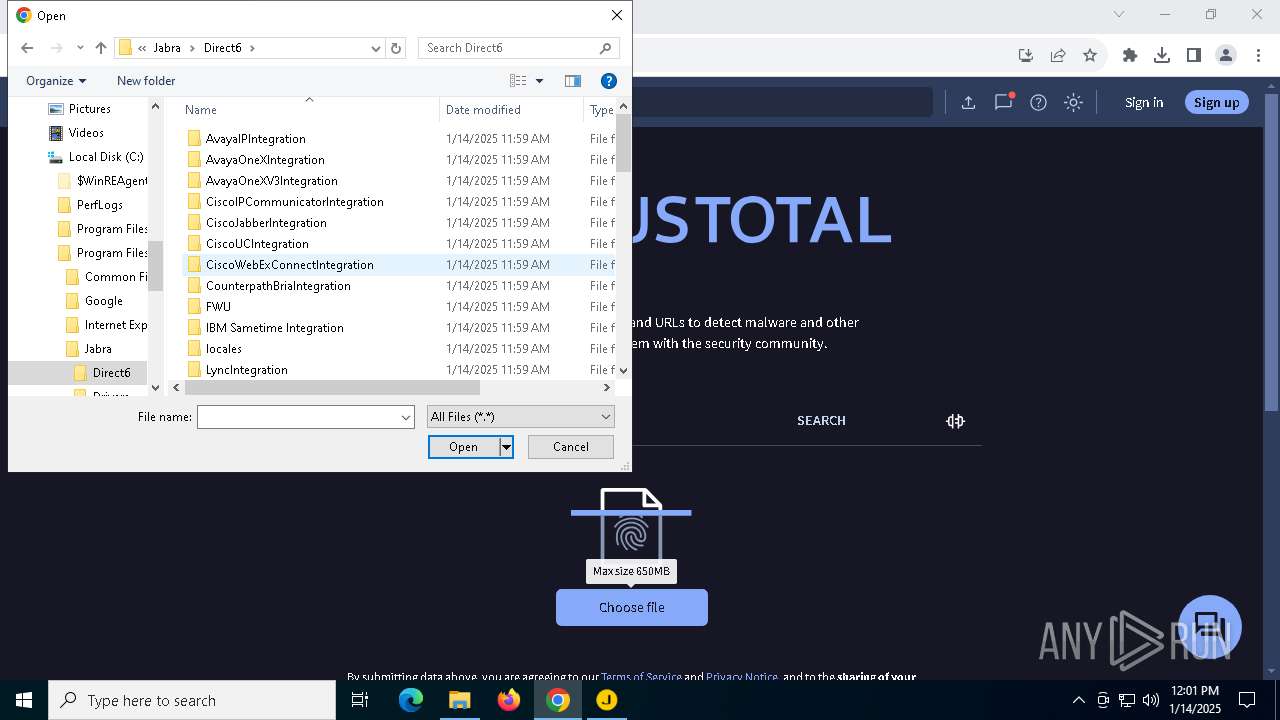The width and height of the screenshot is (1280, 720).
Task: Open VirusTotal notifications icon
Action: [1004, 102]
